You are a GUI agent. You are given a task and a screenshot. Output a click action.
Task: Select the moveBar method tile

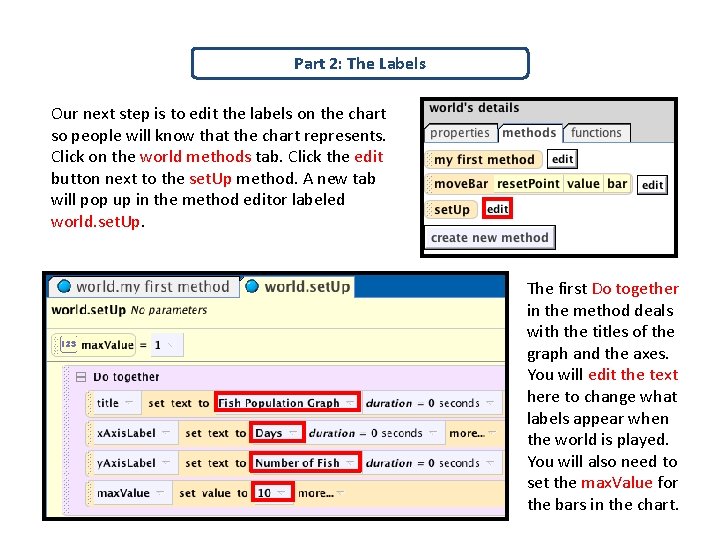click(461, 184)
